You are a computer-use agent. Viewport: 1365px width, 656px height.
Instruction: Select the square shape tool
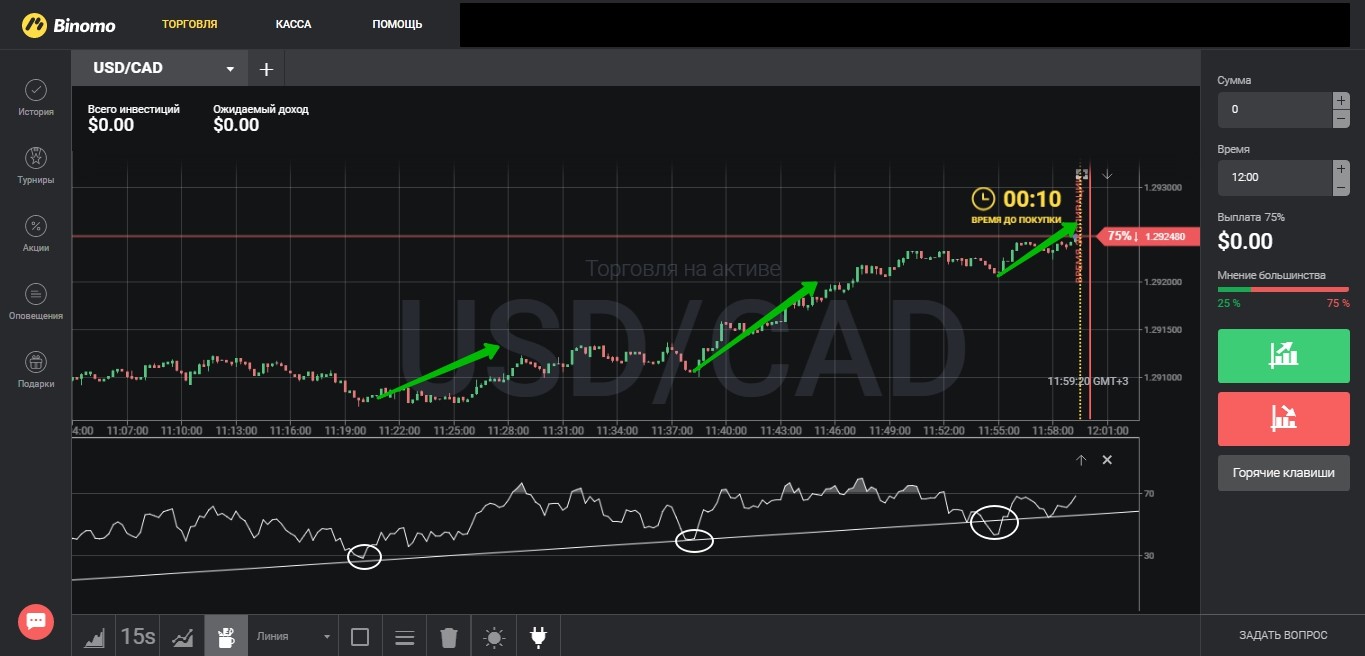click(x=360, y=637)
